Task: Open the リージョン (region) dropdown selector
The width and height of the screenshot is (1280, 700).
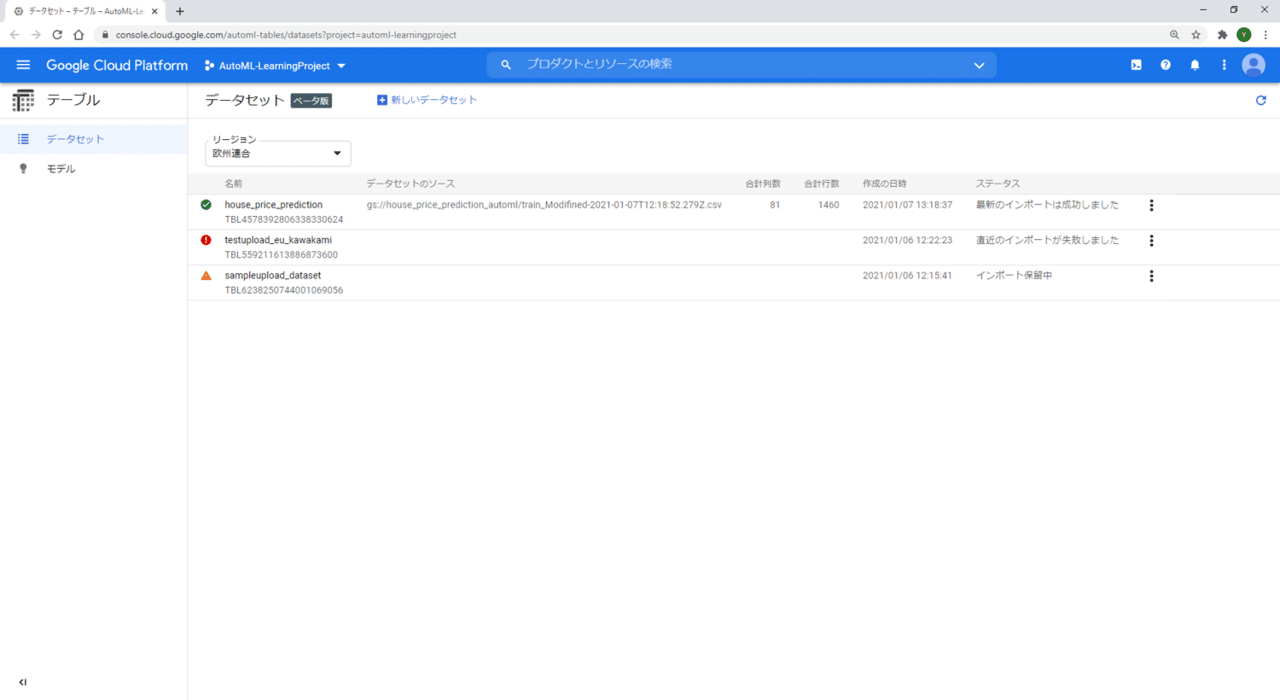Action: click(278, 153)
